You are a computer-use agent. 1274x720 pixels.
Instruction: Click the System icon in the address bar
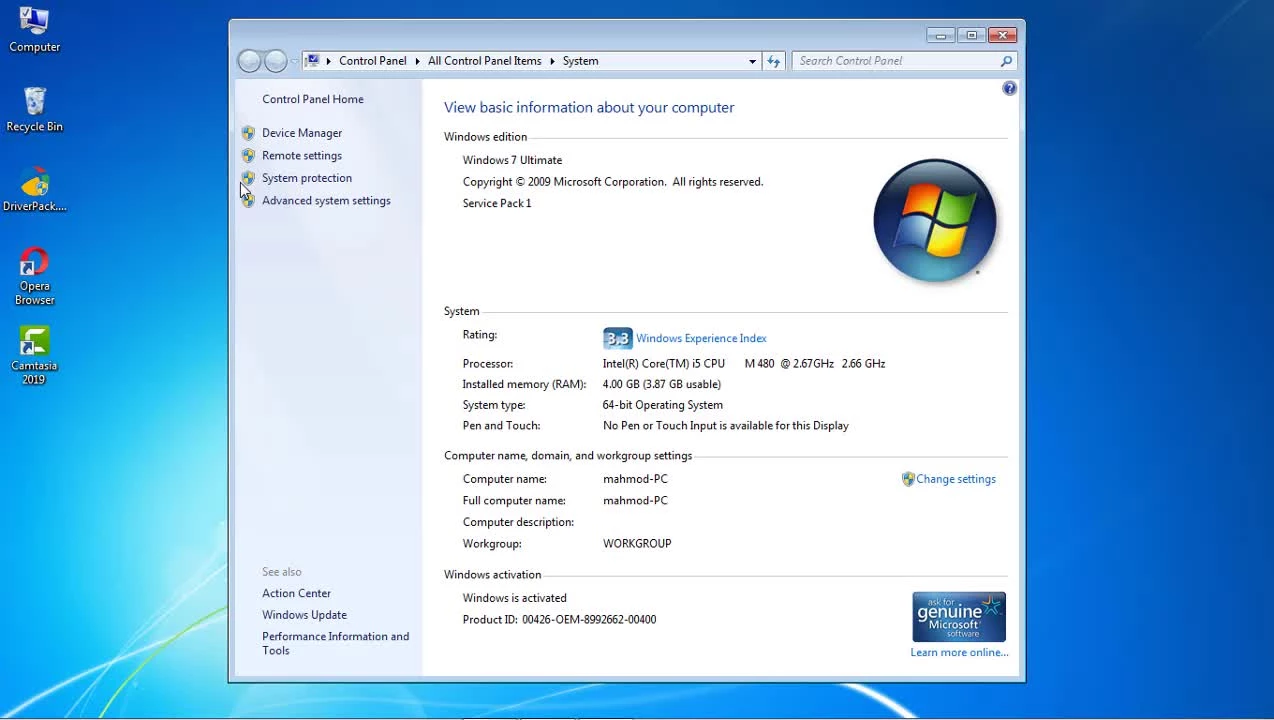point(313,61)
